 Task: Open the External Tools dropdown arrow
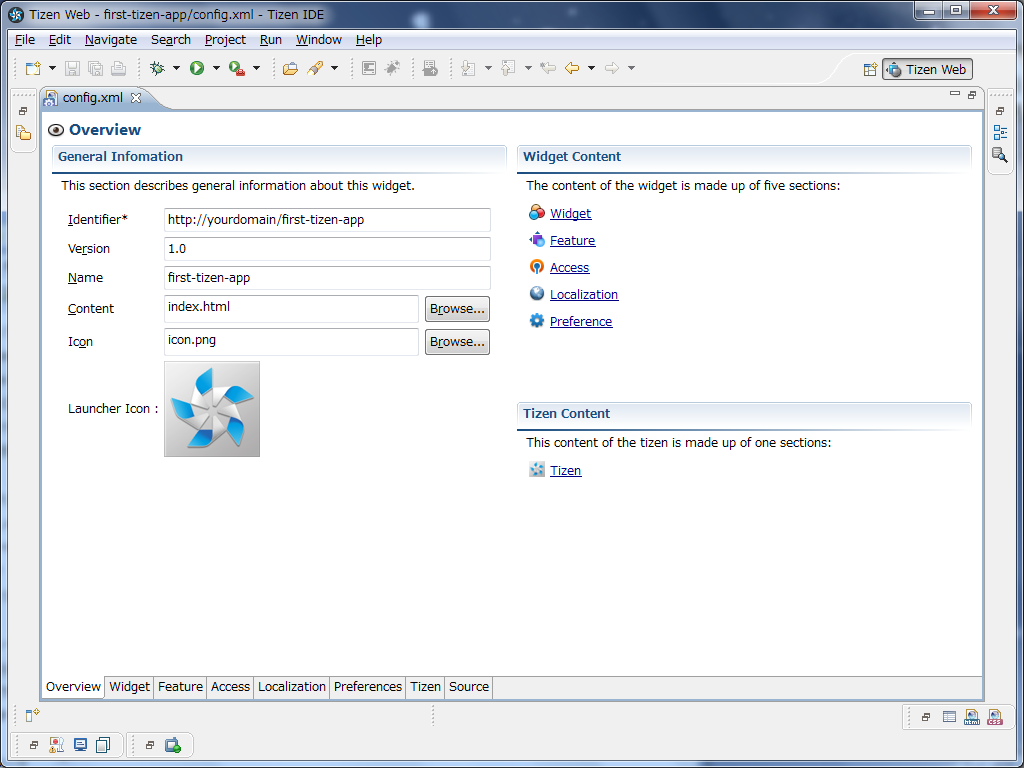[x=256, y=68]
